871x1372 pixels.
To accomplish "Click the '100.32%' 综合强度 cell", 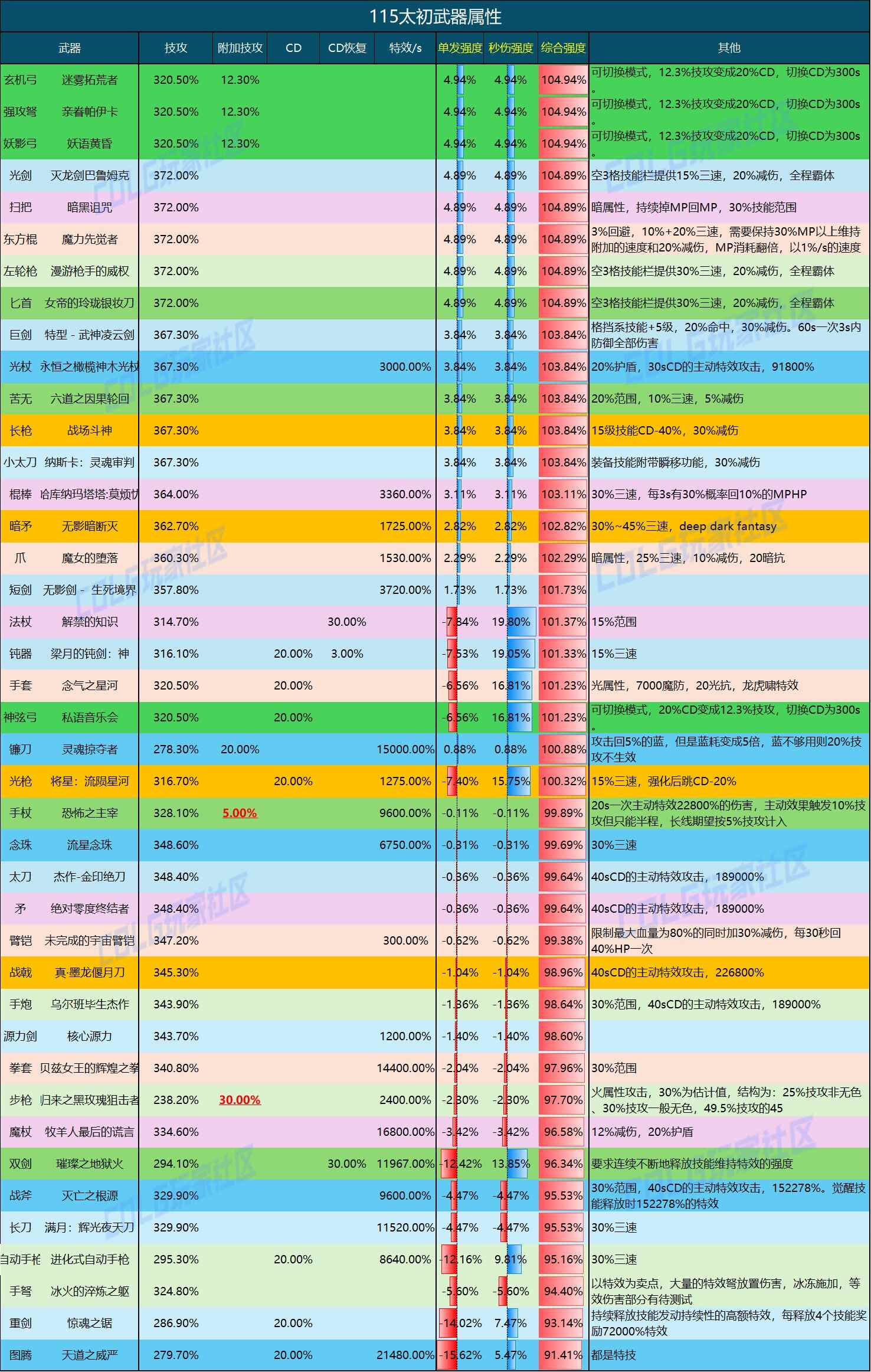I will tap(563, 781).
